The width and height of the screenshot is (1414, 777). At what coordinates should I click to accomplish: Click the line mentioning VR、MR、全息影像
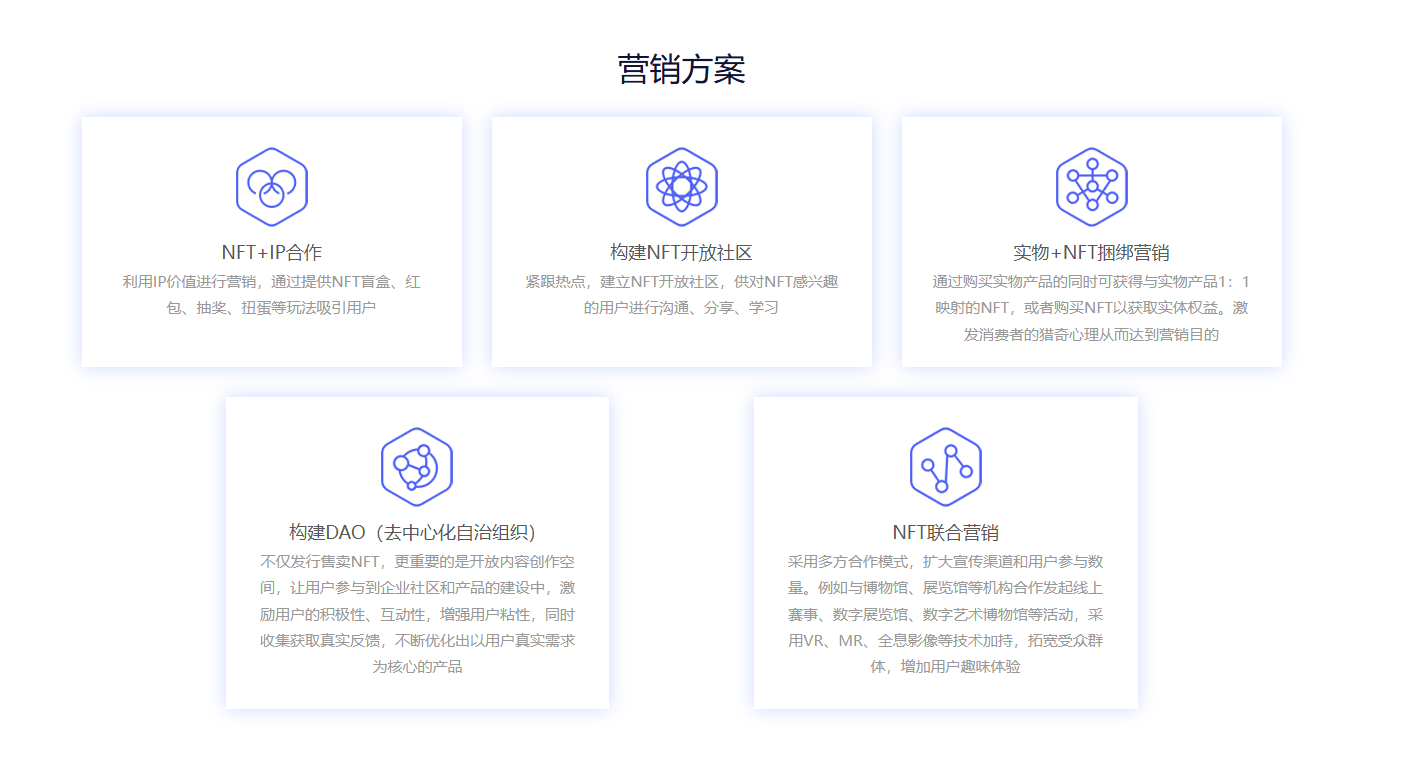[945, 640]
